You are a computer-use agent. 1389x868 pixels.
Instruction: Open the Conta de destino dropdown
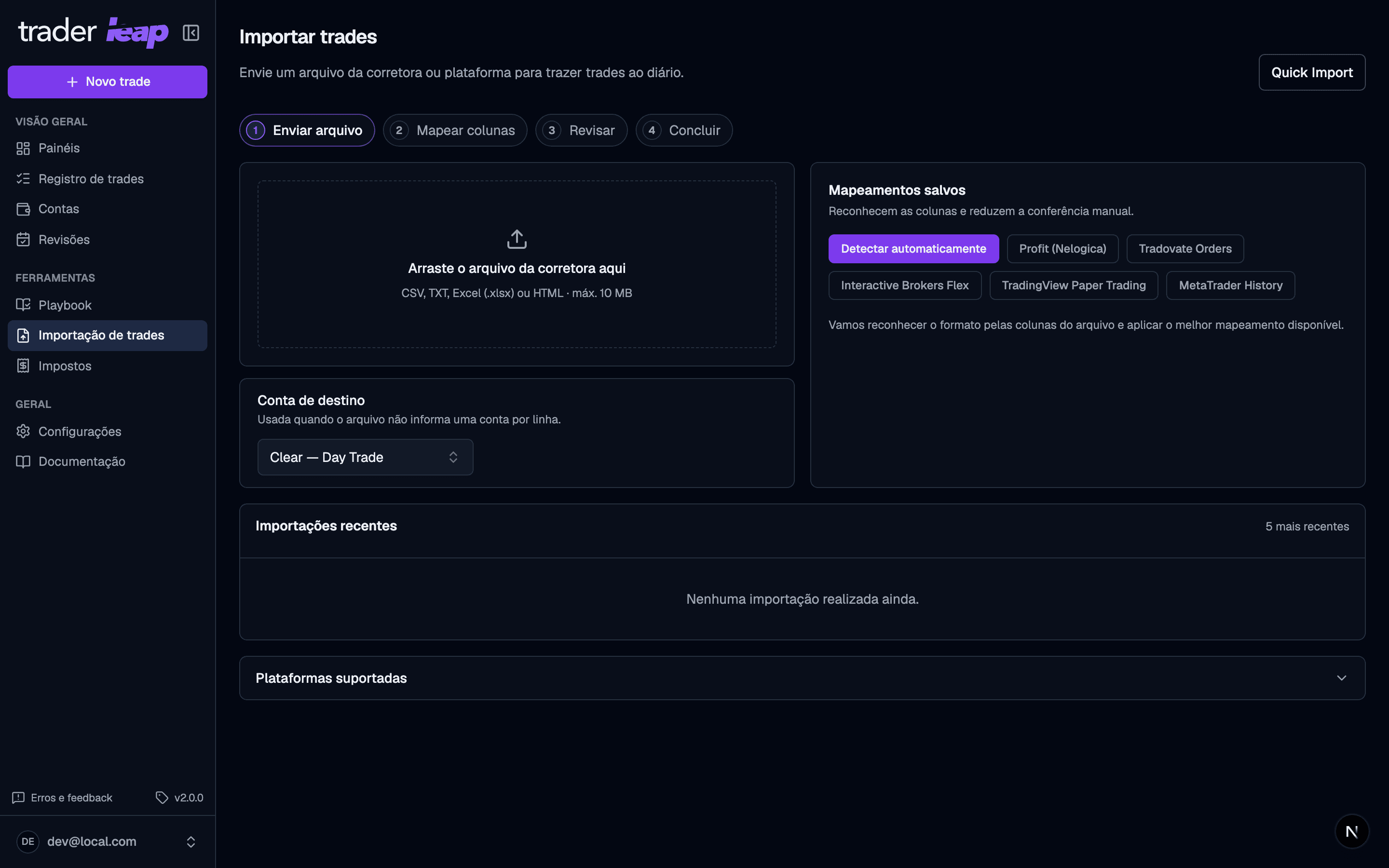365,457
